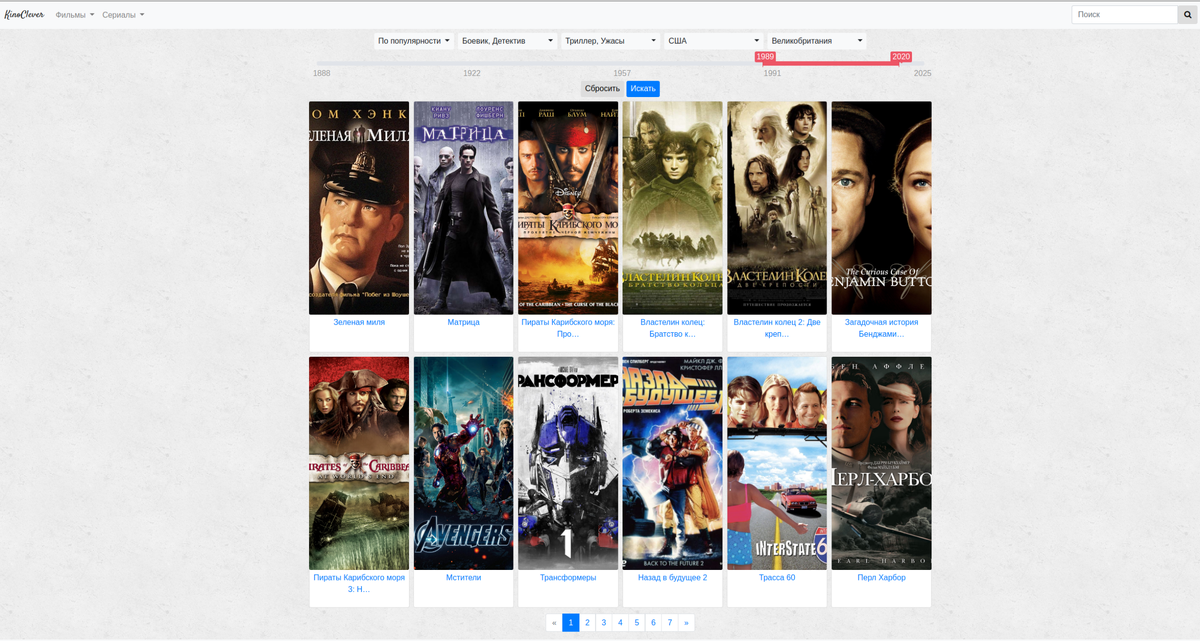Open the Avengers poster
The image size is (1200, 641).
point(463,463)
